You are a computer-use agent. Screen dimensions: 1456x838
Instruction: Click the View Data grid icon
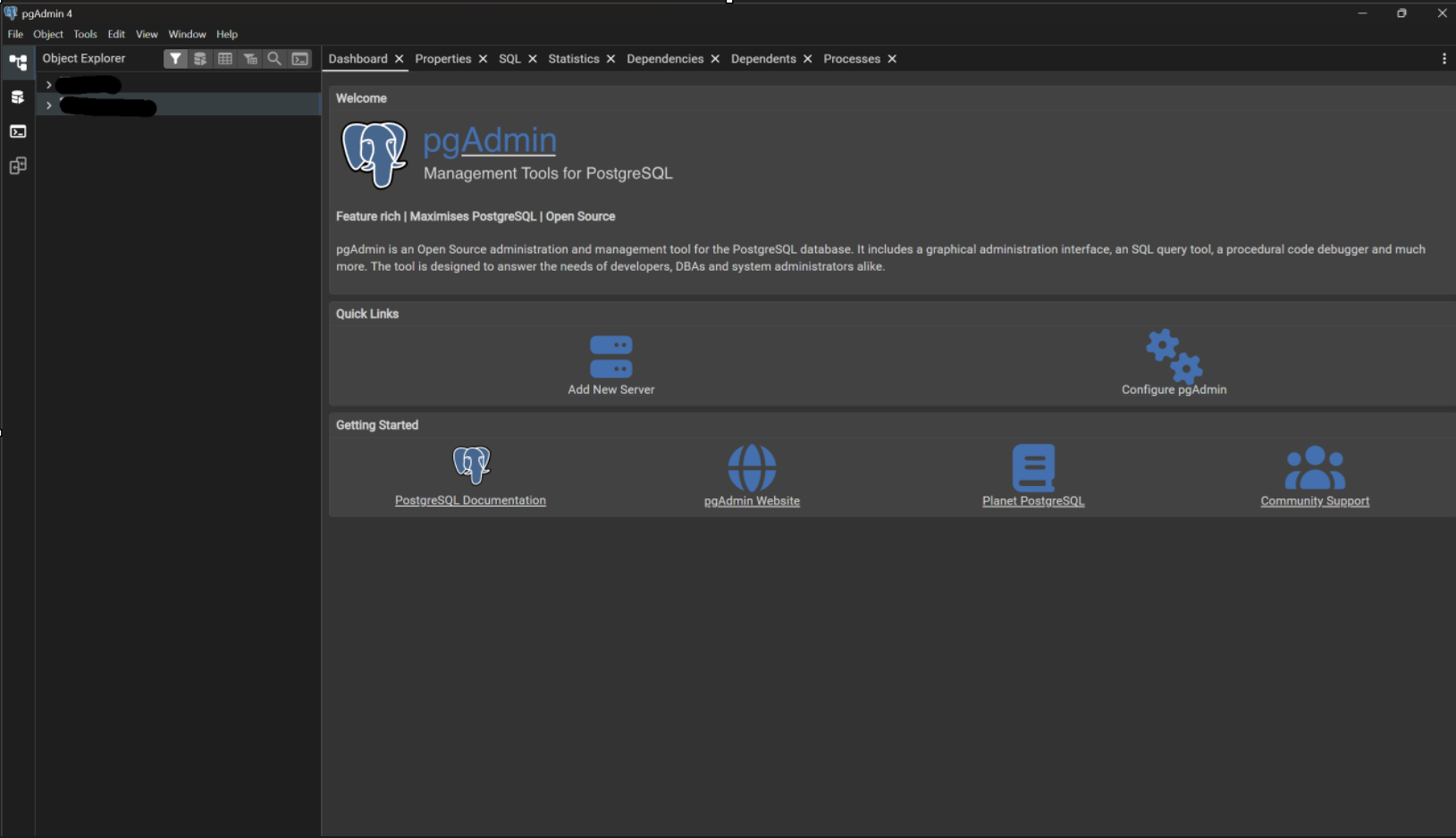(x=225, y=59)
